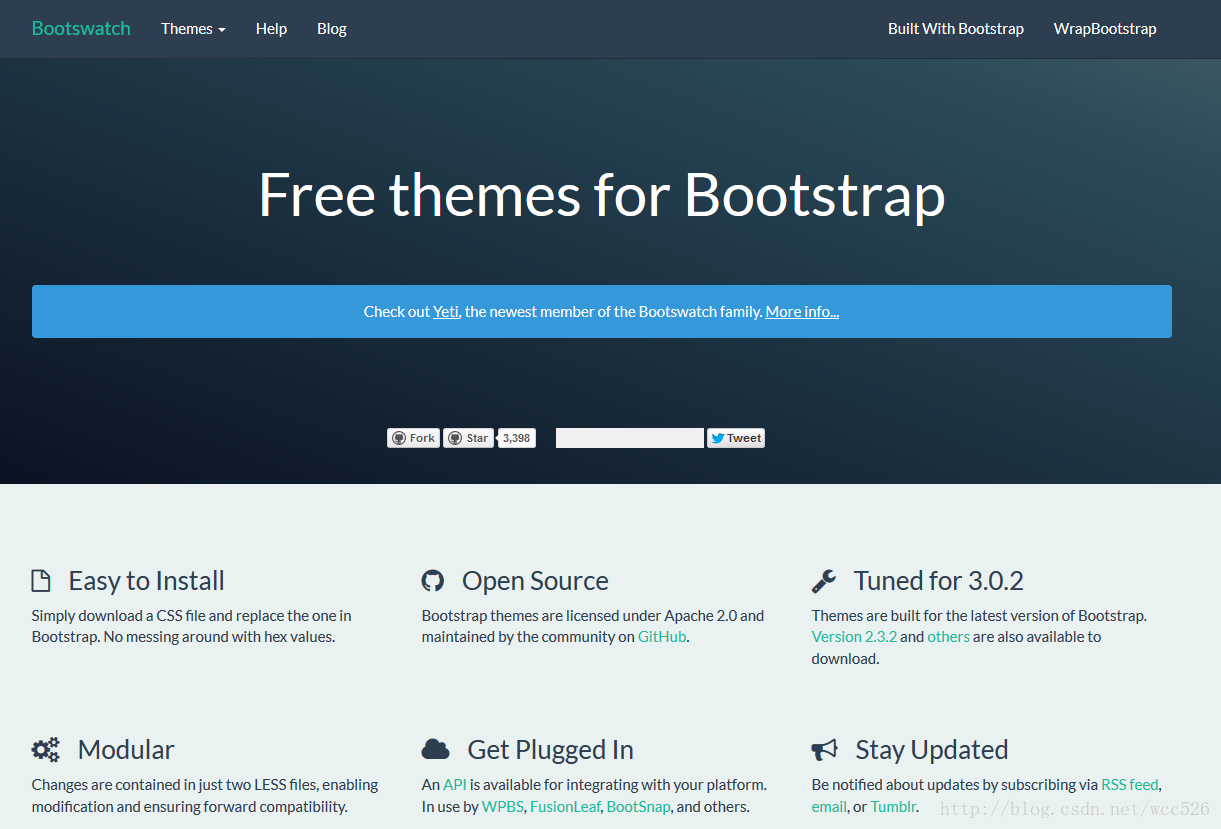Click the blank widget box beside Tweet
Image resolution: width=1221 pixels, height=829 pixels.
click(630, 438)
